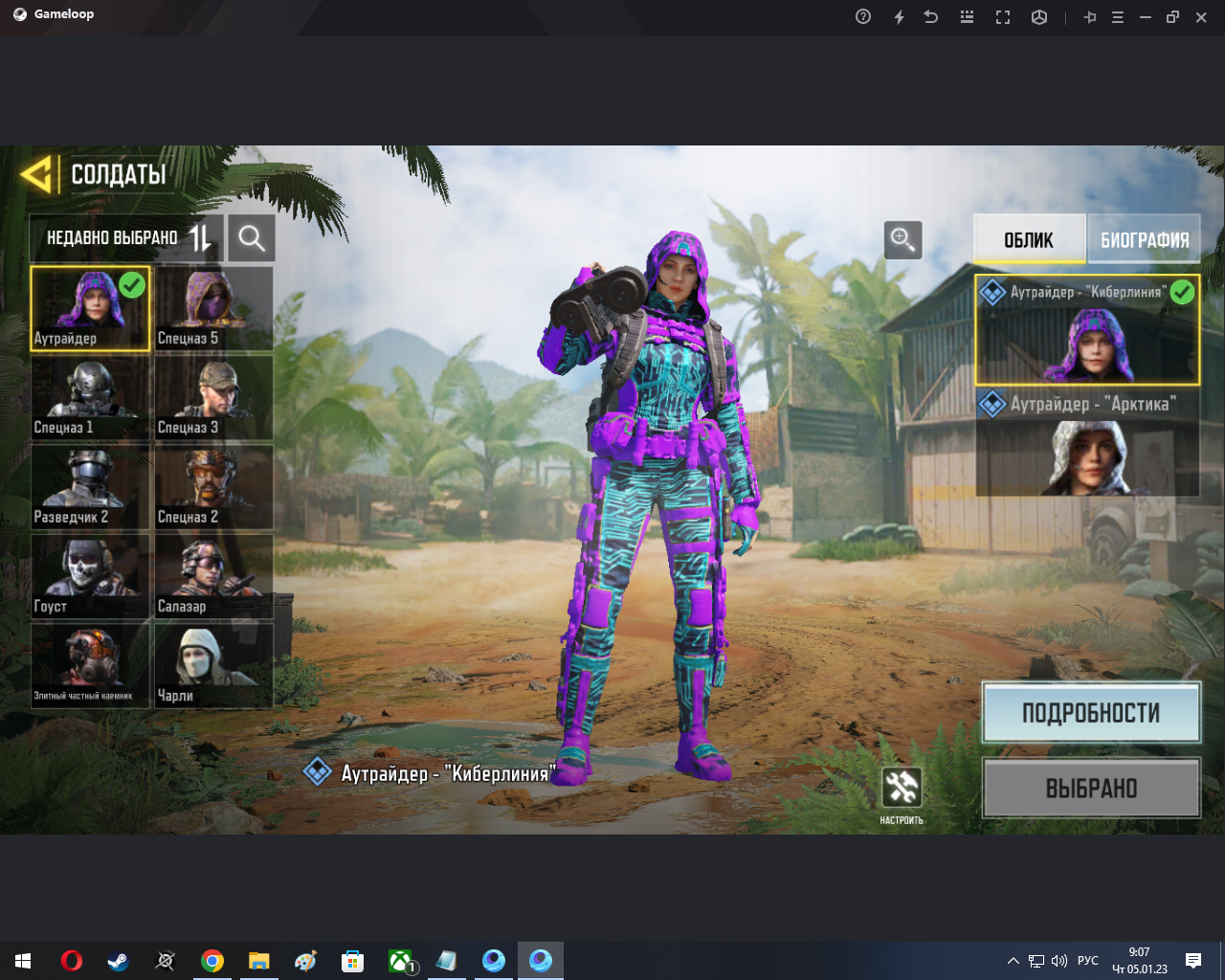This screenshot has width=1225, height=980.
Task: Show hidden system tray icons
Action: 1013,960
